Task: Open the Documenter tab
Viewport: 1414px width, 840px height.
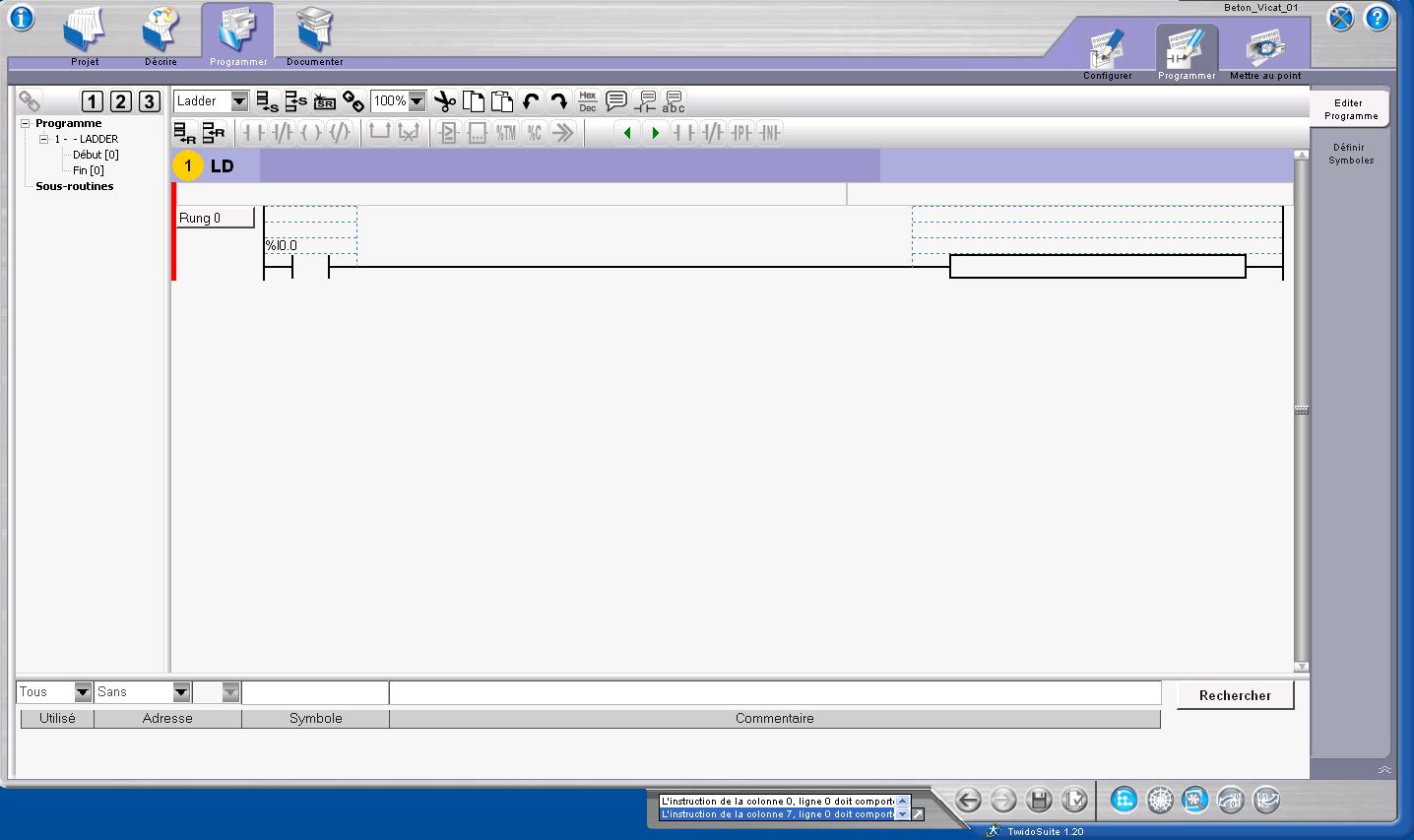Action: coord(315,36)
